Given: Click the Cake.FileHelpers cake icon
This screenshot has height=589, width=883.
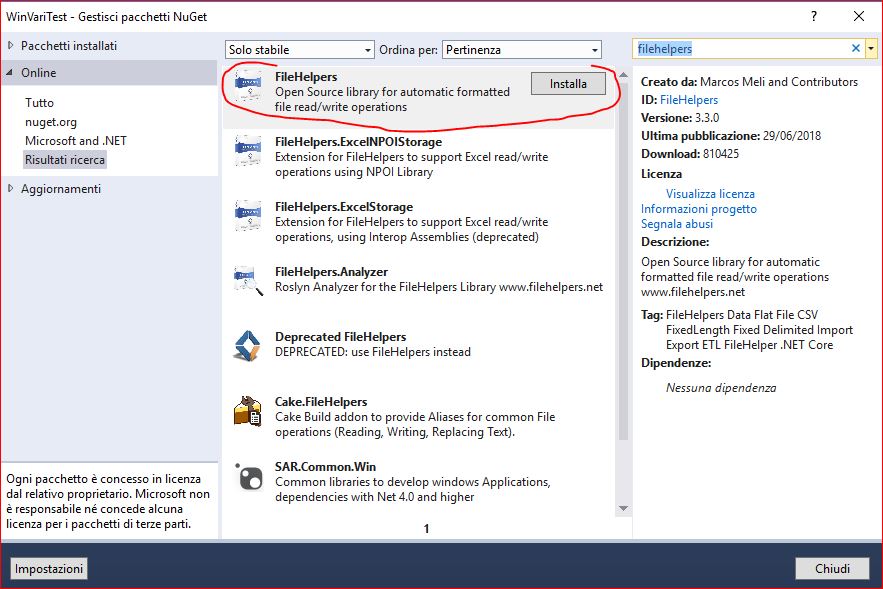Looking at the screenshot, I should pyautogui.click(x=248, y=410).
